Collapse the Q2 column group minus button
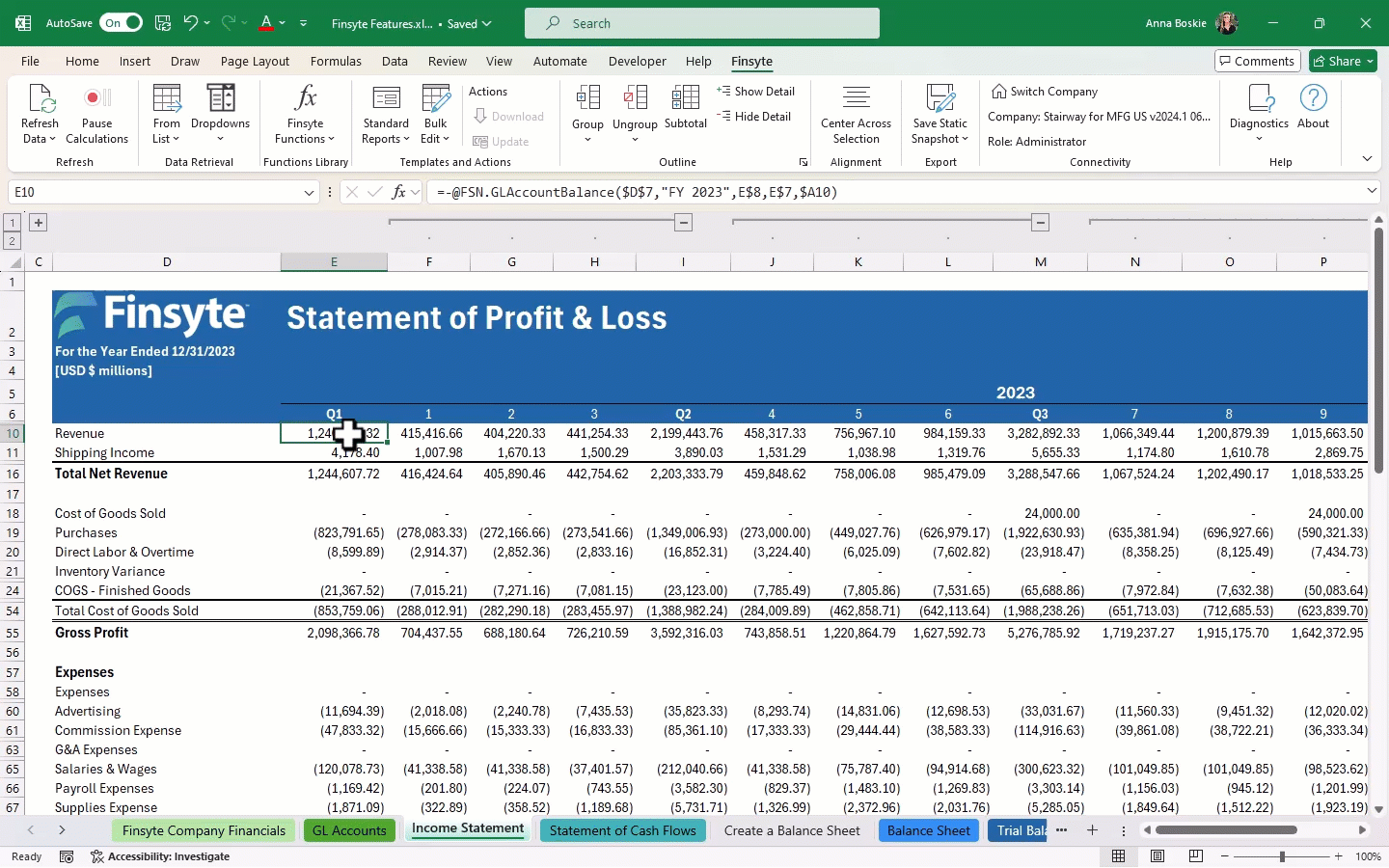Screen dimensions: 1389x868 [1041, 223]
